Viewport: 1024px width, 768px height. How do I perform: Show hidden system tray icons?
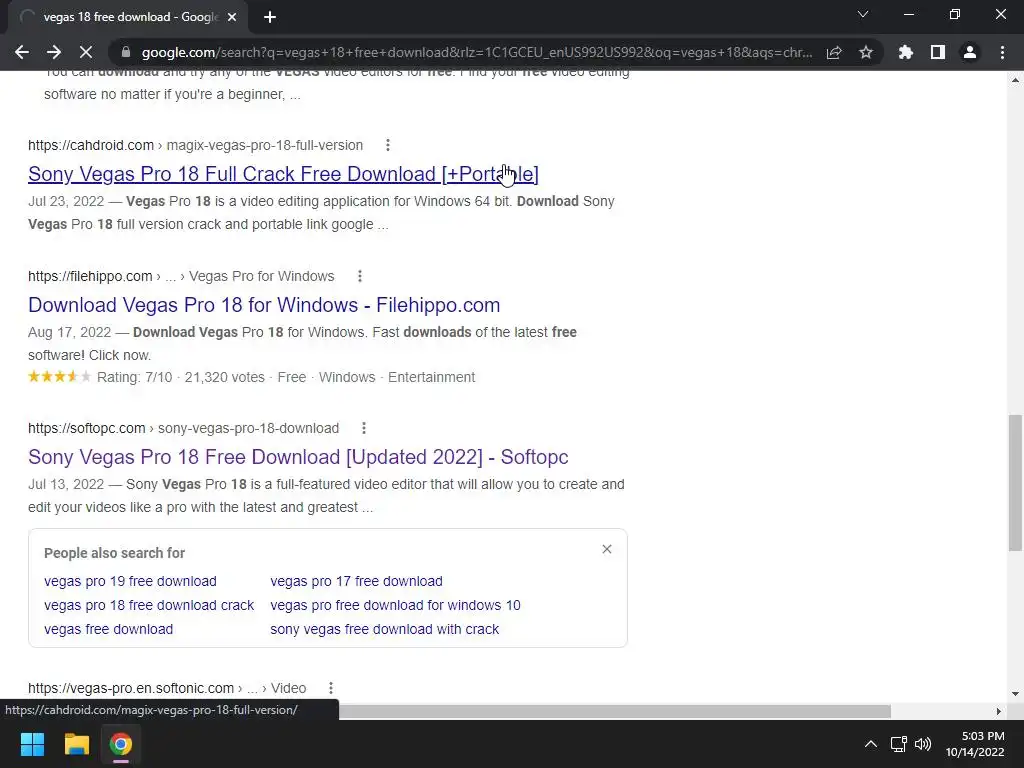point(871,744)
